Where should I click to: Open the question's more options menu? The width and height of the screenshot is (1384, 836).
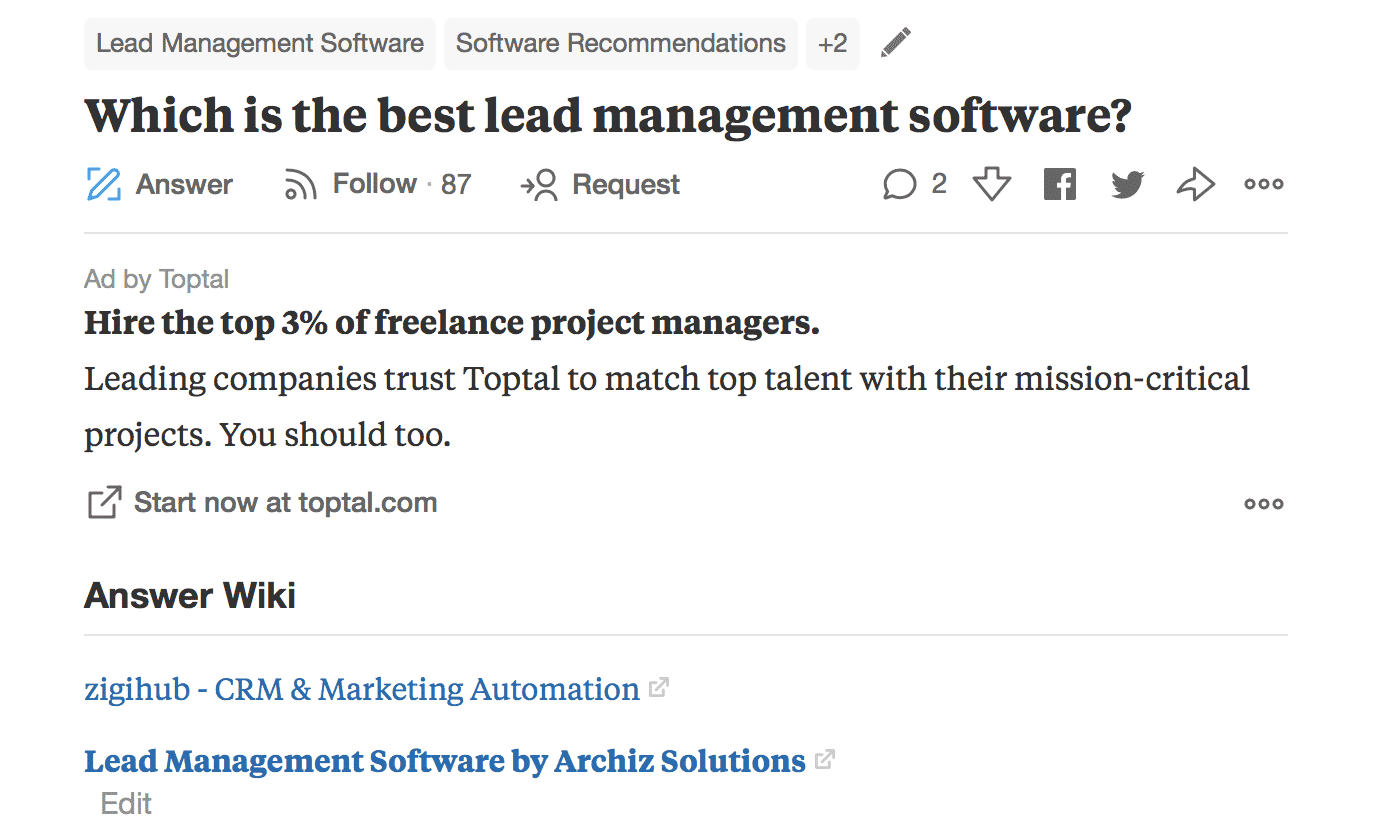[1264, 184]
